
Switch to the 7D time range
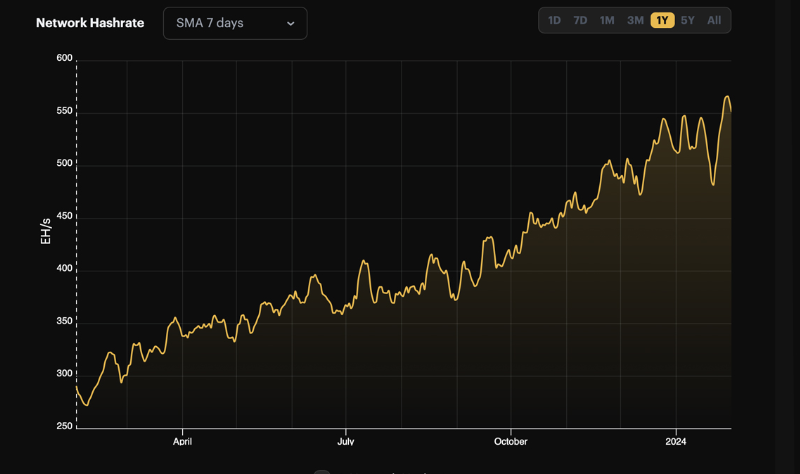click(x=580, y=20)
